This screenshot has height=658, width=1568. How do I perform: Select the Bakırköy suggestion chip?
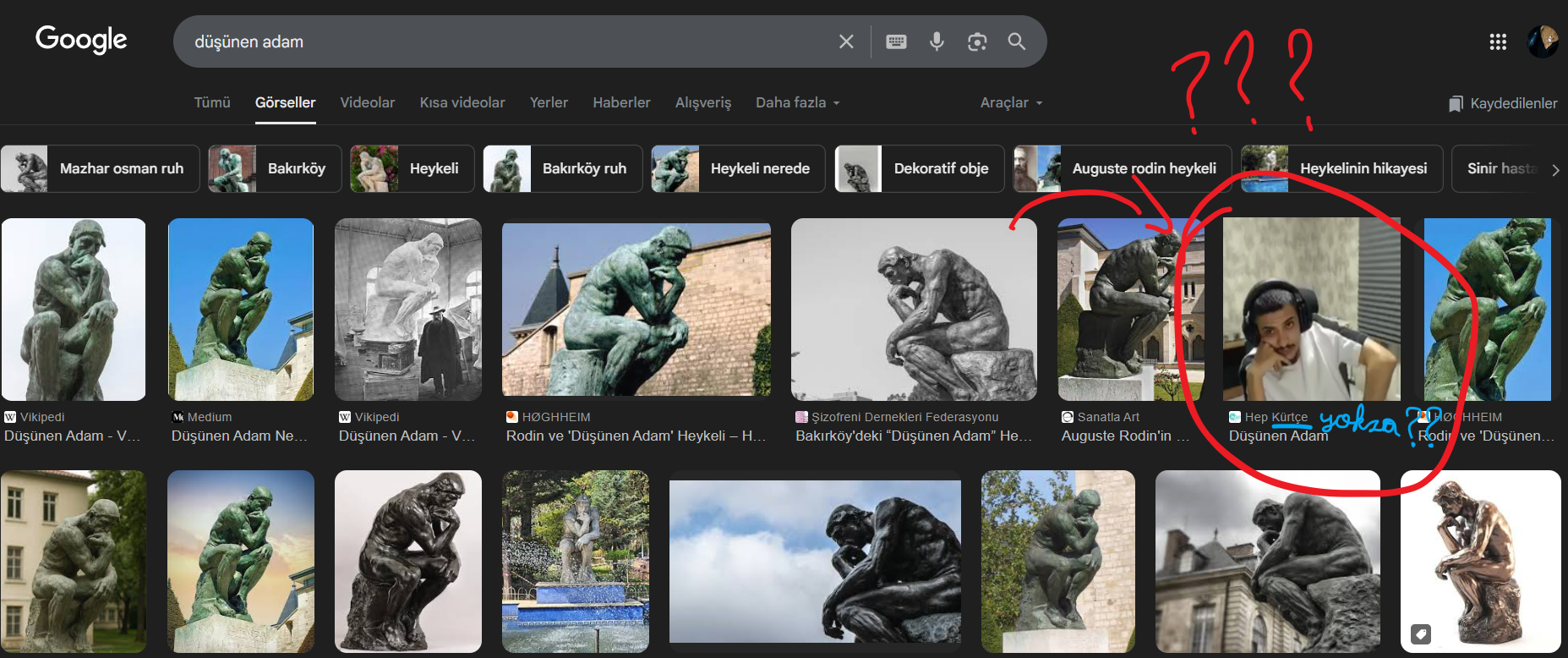[275, 168]
